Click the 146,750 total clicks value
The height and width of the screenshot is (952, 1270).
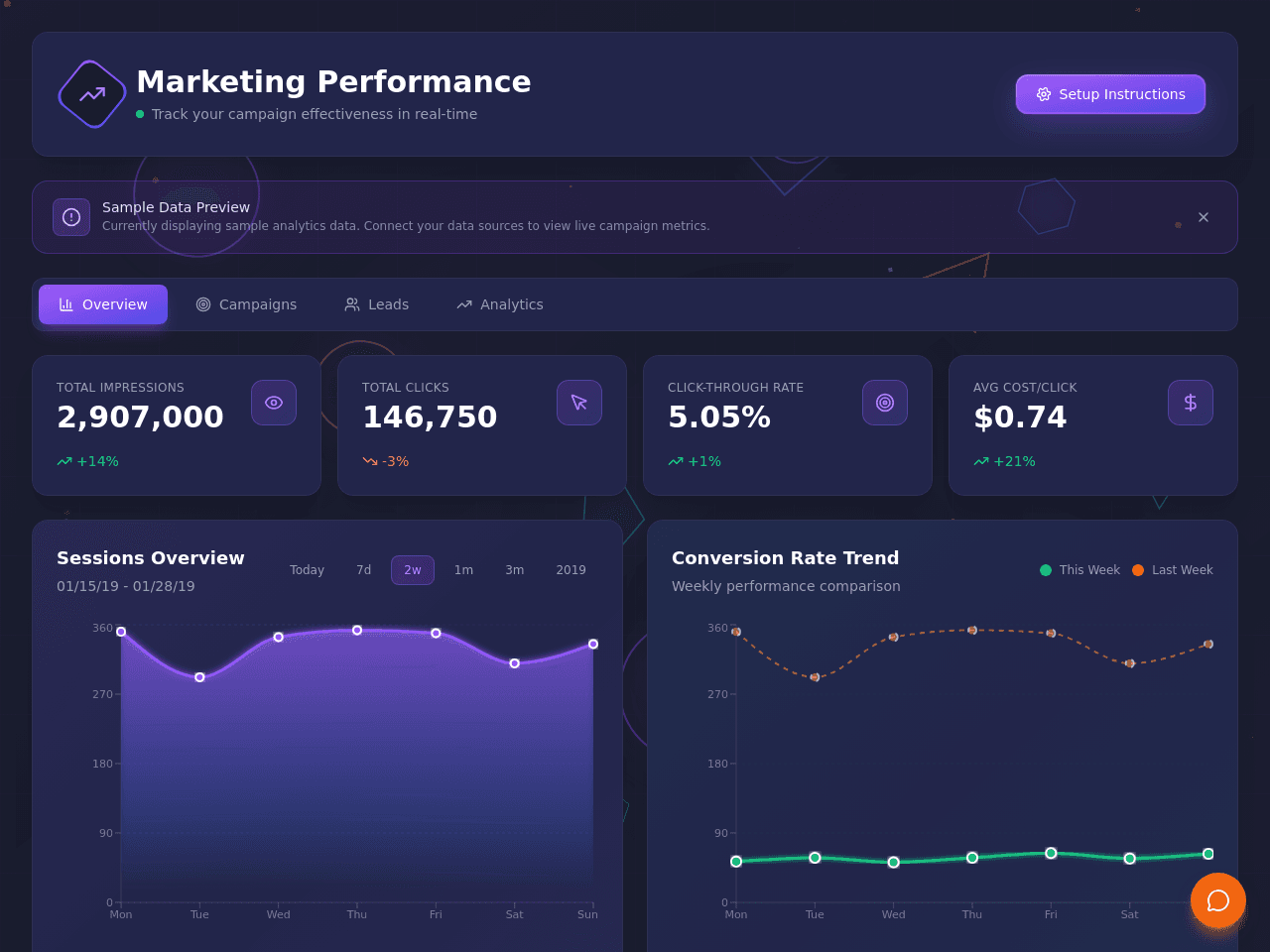[x=430, y=417]
